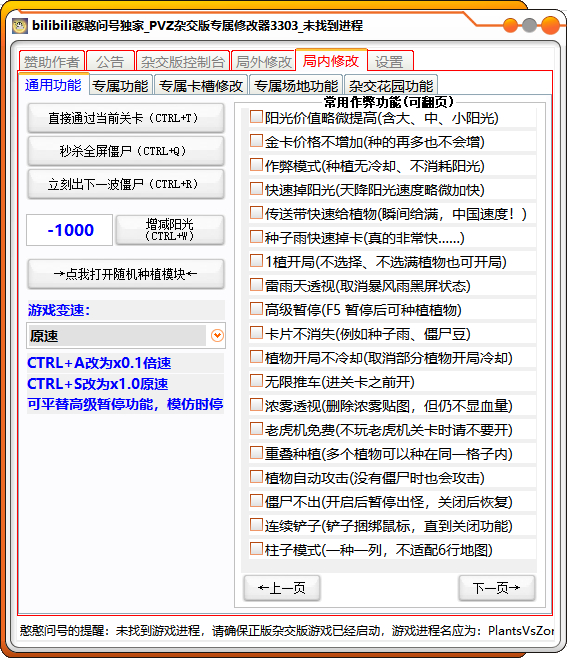Screen dimensions: 567x658
Task: Go to next page with 下一页
Action: point(496,588)
